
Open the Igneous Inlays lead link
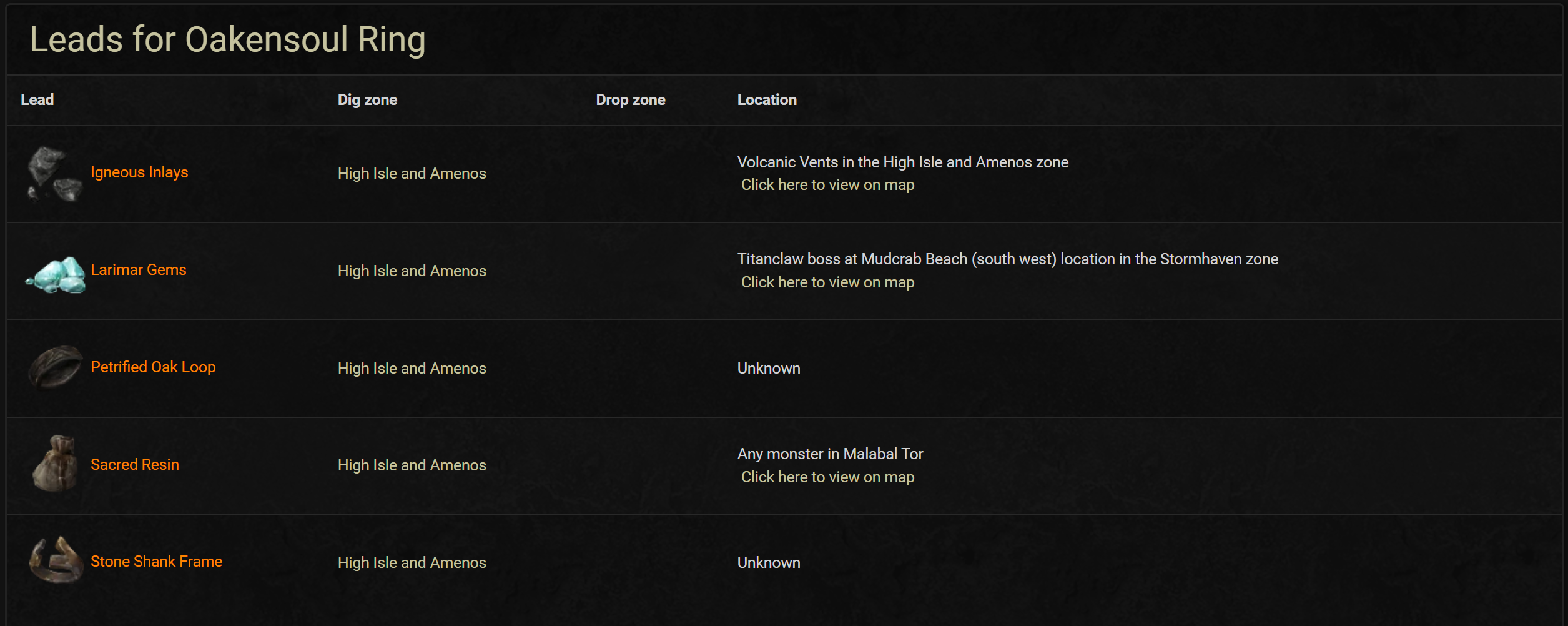[139, 172]
